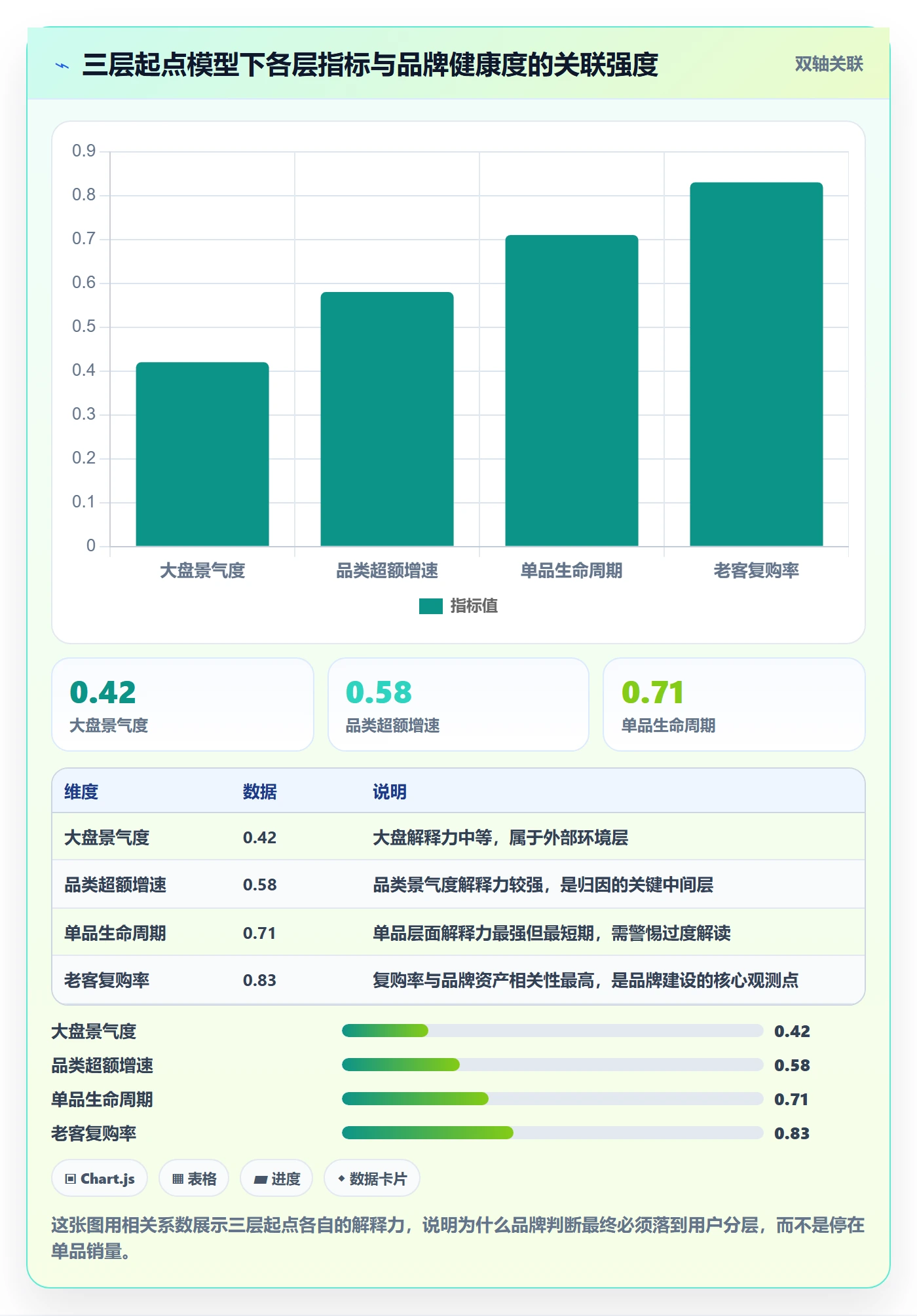The width and height of the screenshot is (917, 1316).
Task: Click description 大盘解释力中等，属于外部环境层
Action: pyautogui.click(x=500, y=837)
